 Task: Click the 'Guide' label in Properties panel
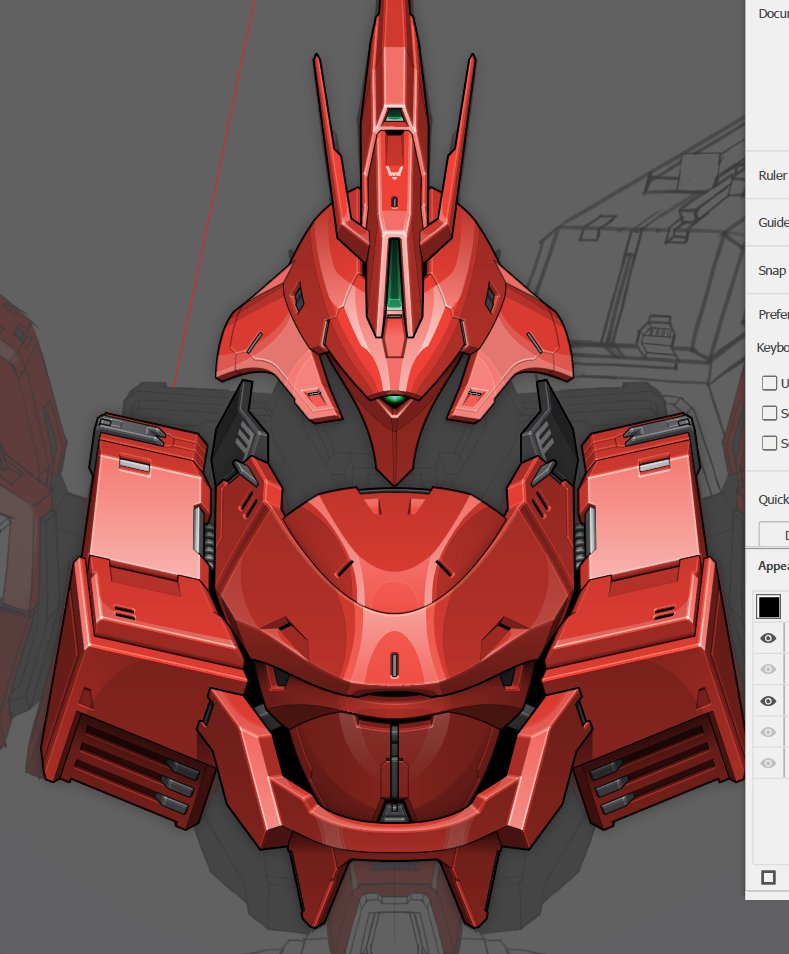[773, 222]
